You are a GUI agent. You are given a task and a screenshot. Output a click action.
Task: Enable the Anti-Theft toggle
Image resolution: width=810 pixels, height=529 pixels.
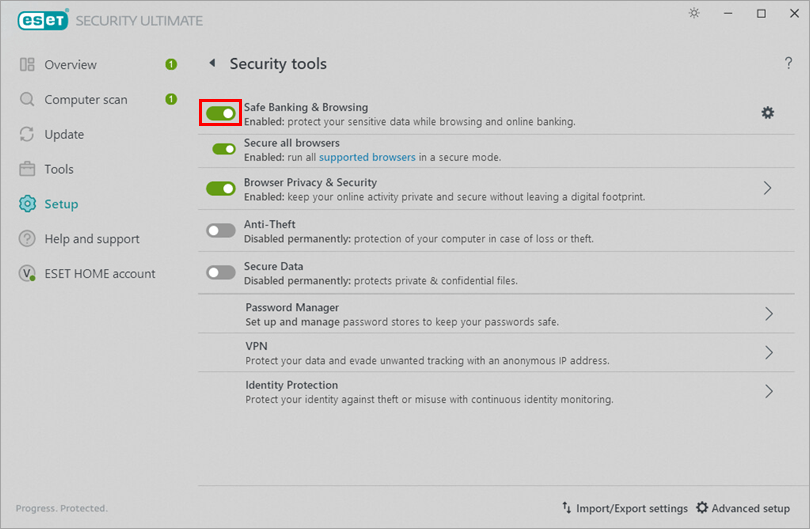221,230
